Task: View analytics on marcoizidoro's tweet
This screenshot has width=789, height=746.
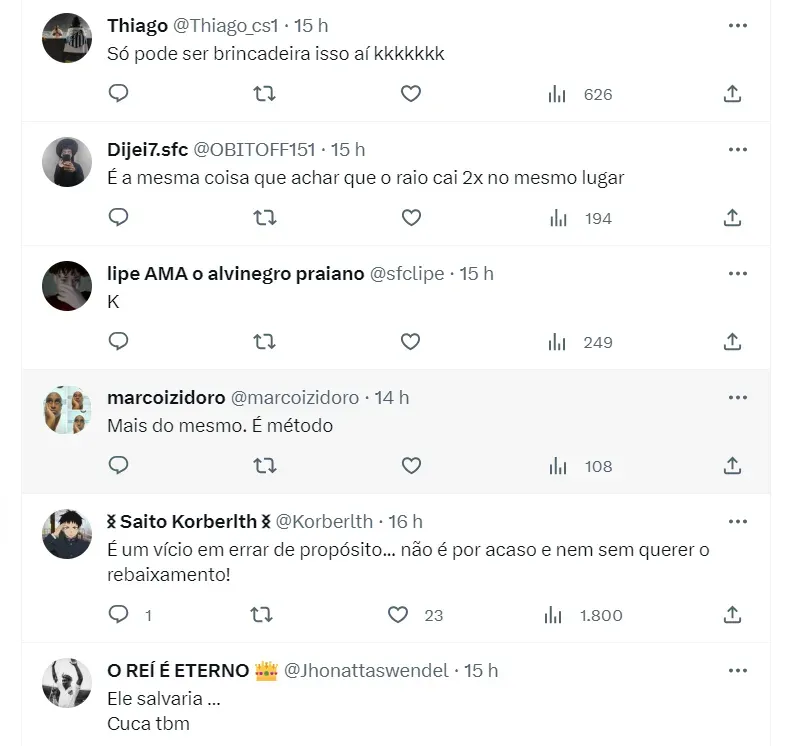Action: point(558,466)
